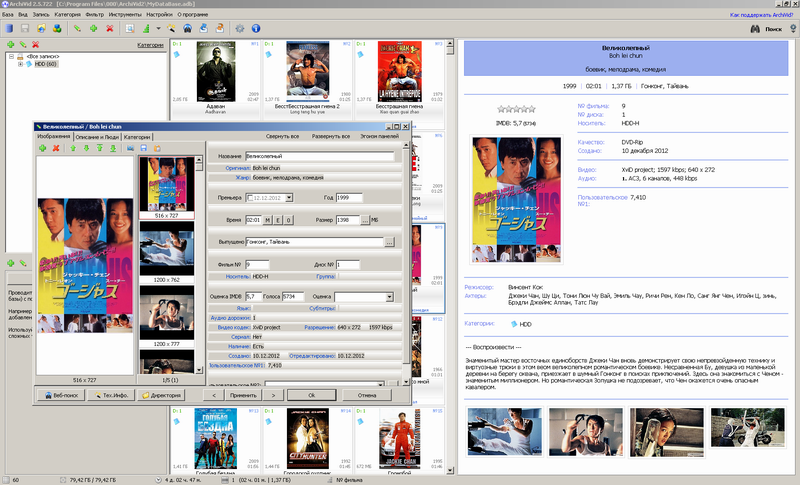Click the green sort icon in main toolbar
Viewport: 800px width, 485px height.
coord(146,29)
